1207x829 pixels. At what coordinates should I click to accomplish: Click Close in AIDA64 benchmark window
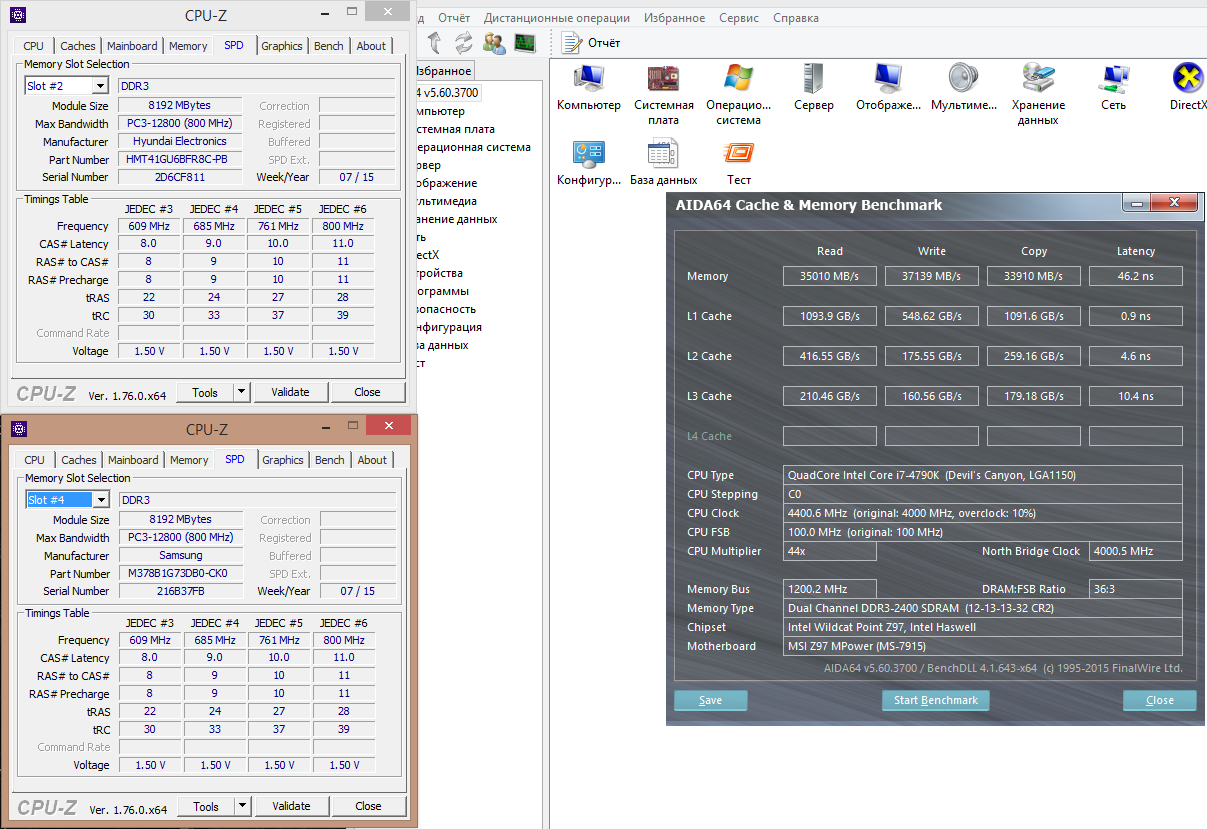tap(1160, 700)
